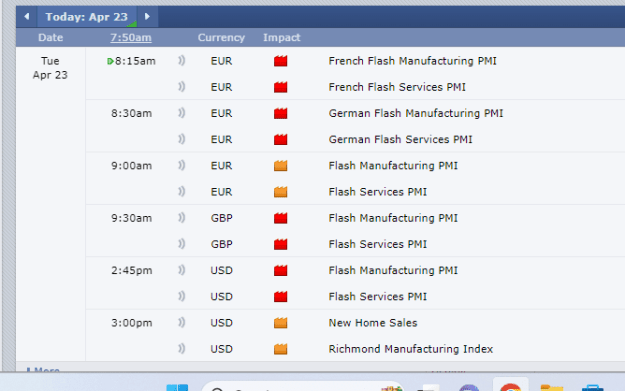Screen dimensions: 625x391
Task: Click orange impact icon for EUR Flash Manufacturing PMI
Action: [x=281, y=165]
